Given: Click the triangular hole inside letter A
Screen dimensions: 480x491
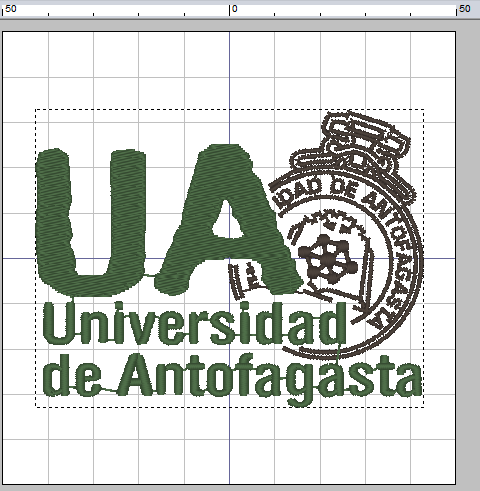Looking at the screenshot, I should [229, 221].
